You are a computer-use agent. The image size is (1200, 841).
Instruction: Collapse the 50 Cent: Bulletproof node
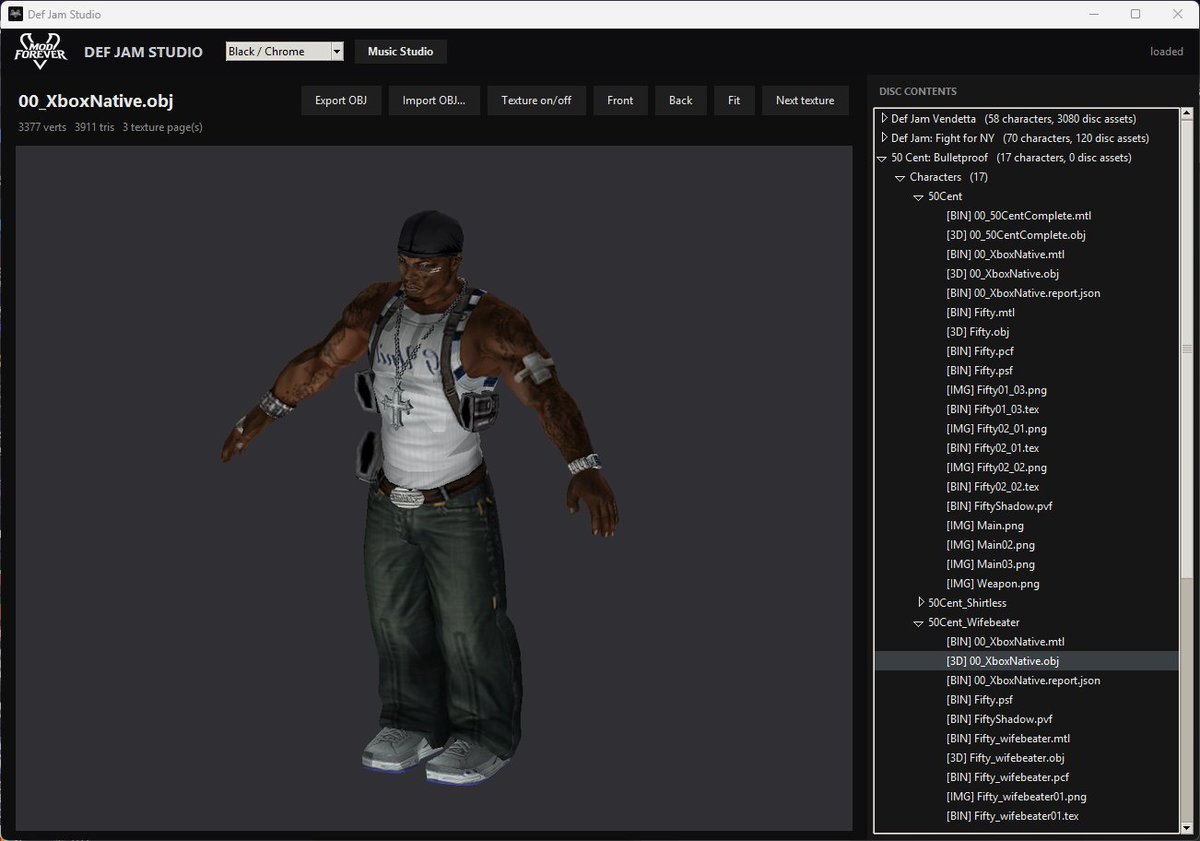(883, 158)
